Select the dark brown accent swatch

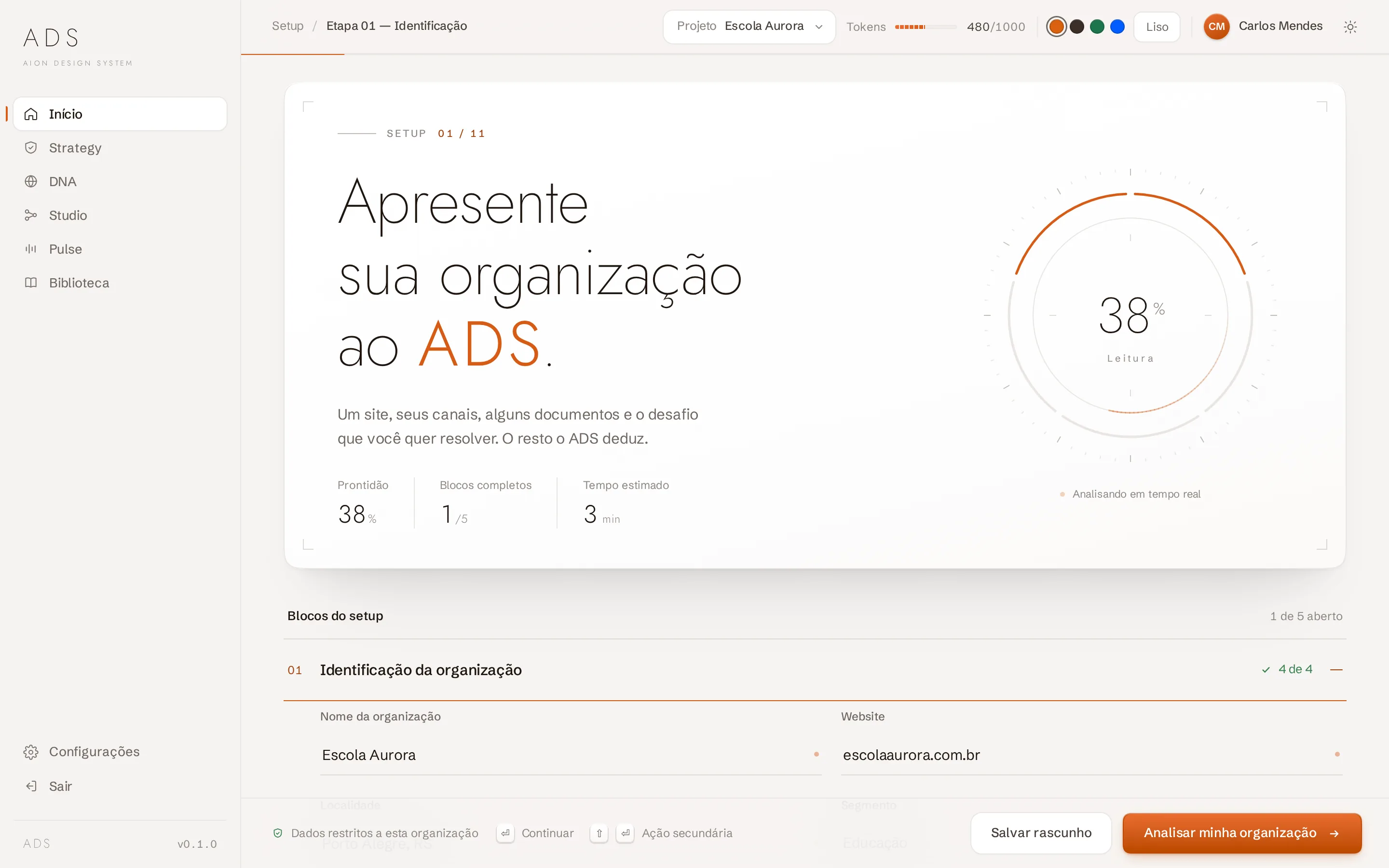click(x=1077, y=27)
